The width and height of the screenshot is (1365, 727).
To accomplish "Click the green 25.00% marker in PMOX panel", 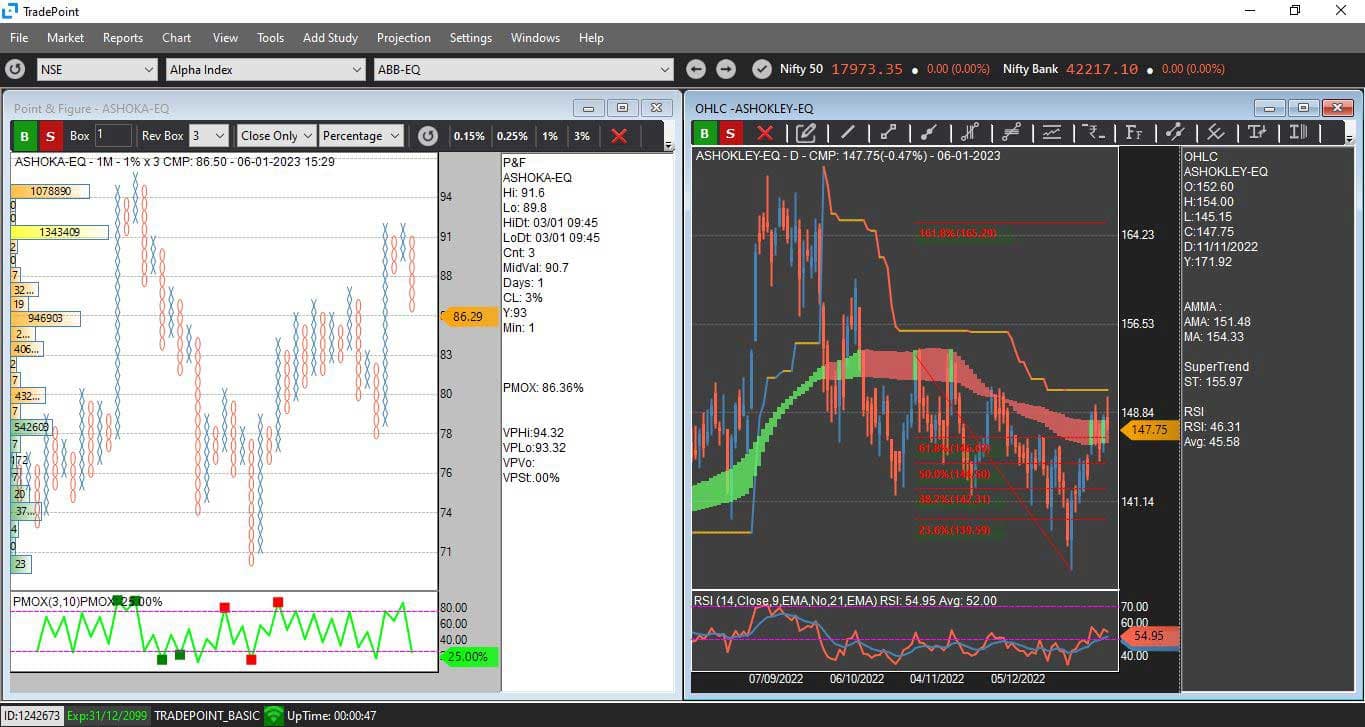I will [x=468, y=657].
